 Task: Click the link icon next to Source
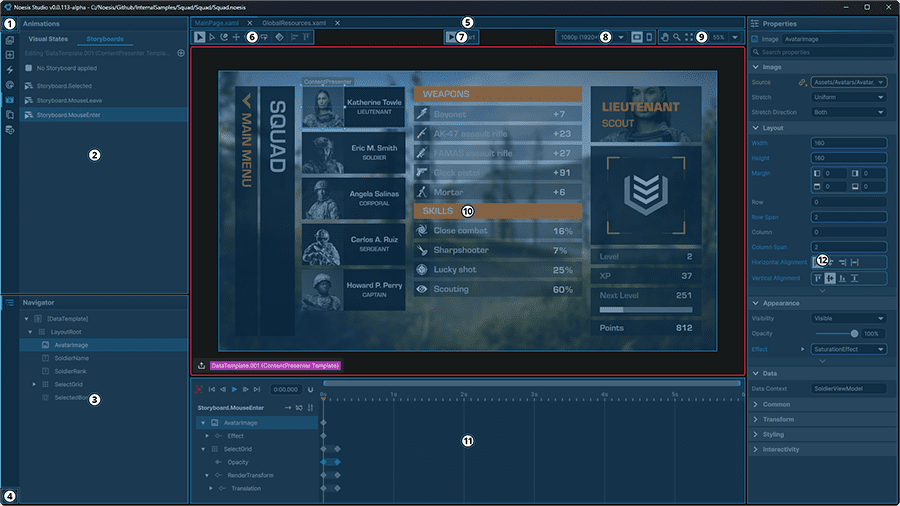pos(802,83)
